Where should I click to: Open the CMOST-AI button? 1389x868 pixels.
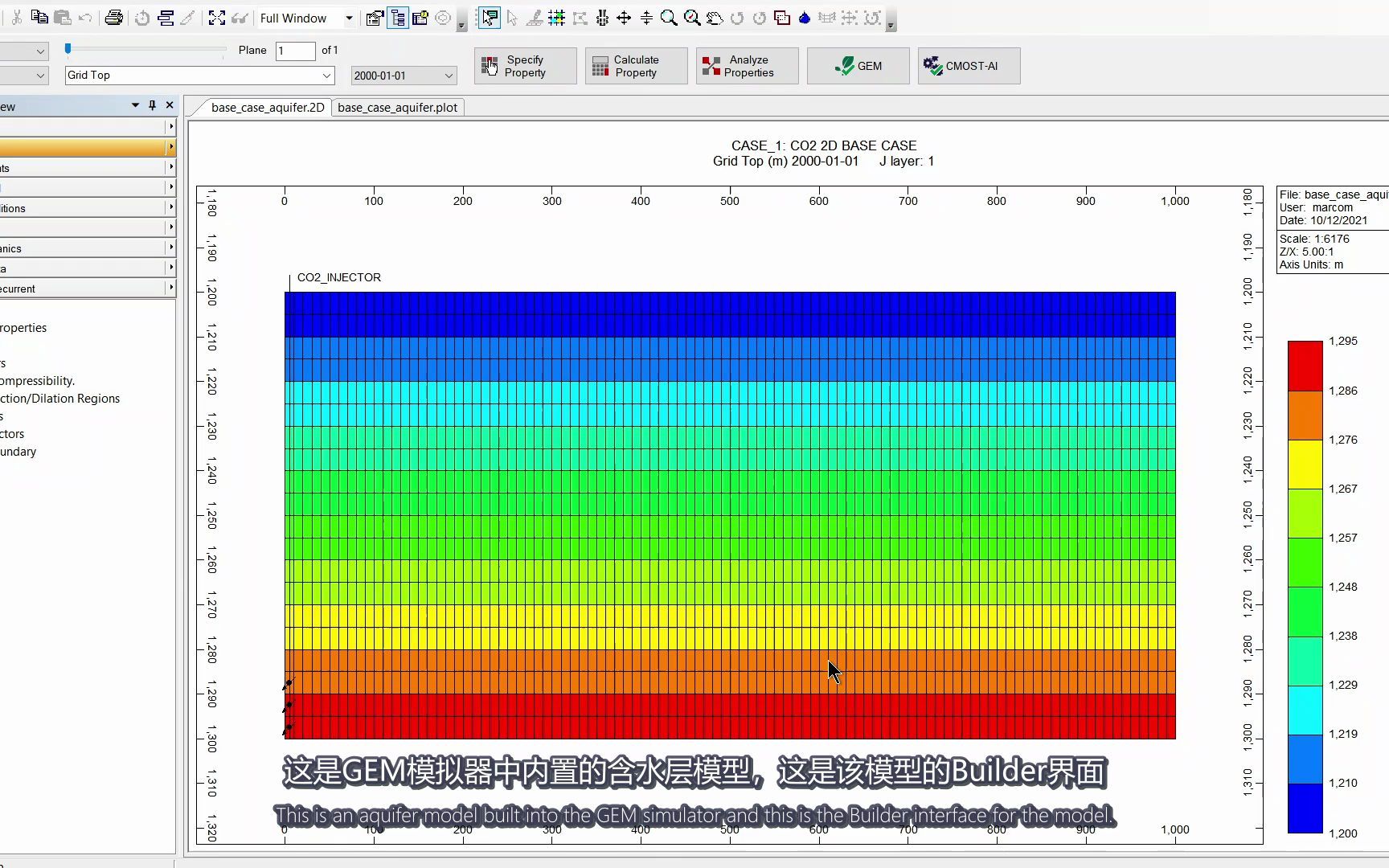[969, 66]
